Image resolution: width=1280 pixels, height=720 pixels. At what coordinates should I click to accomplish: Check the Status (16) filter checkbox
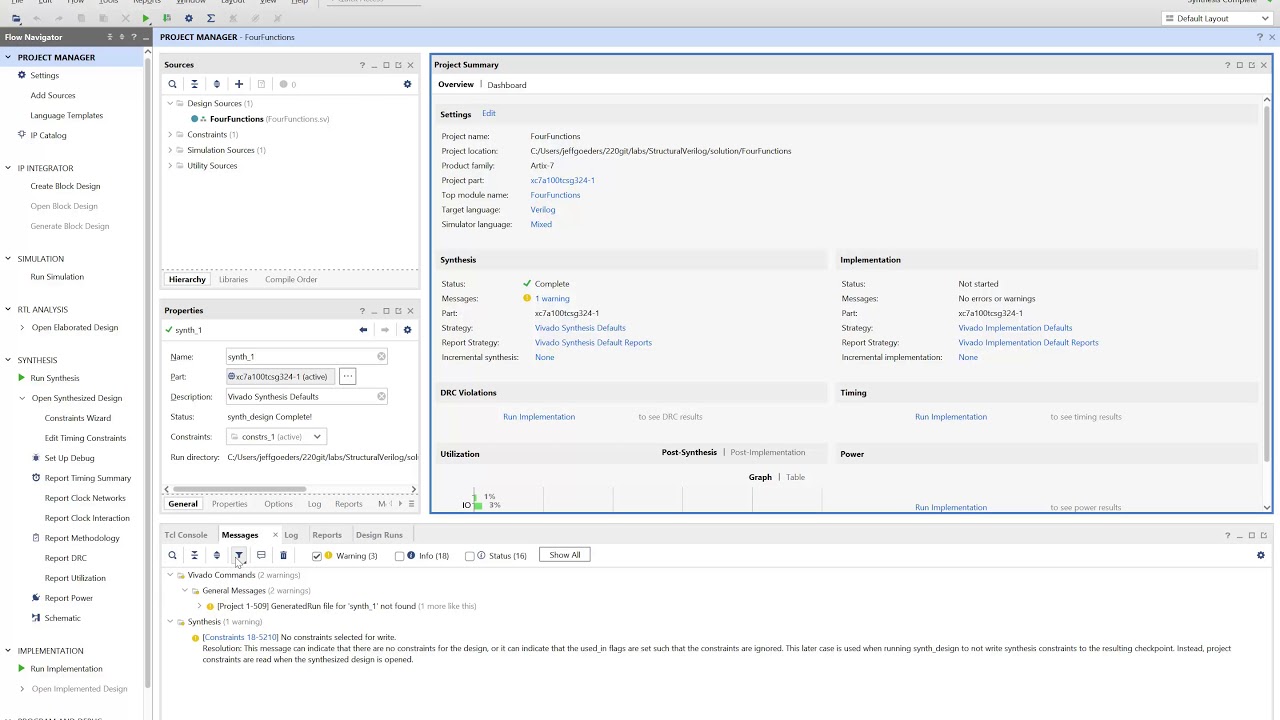pyautogui.click(x=469, y=556)
